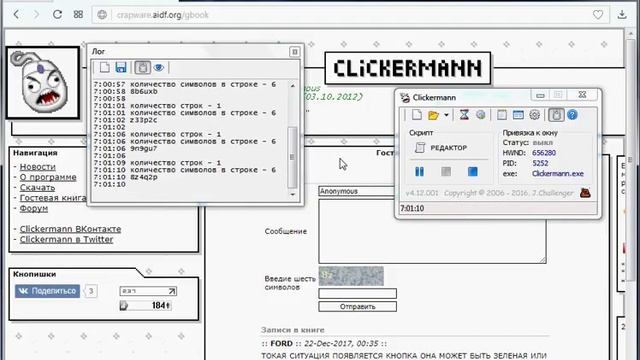This screenshot has height=360, width=640.
Task: Click the PID value 5252
Action: tap(540, 163)
